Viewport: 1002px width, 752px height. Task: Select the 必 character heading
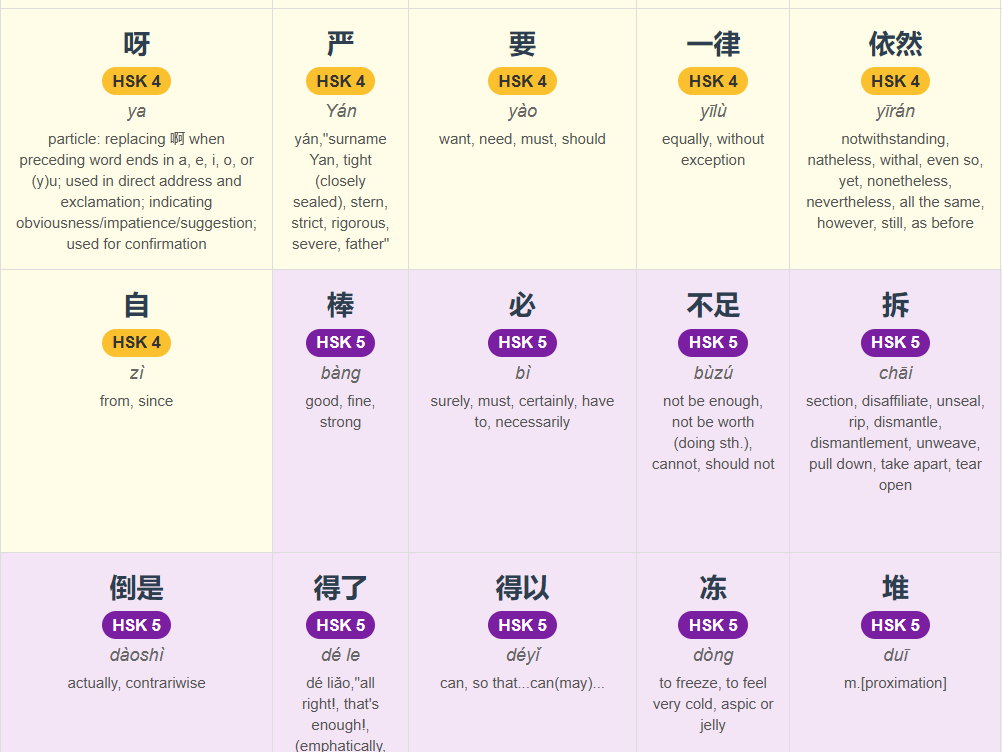click(x=522, y=305)
